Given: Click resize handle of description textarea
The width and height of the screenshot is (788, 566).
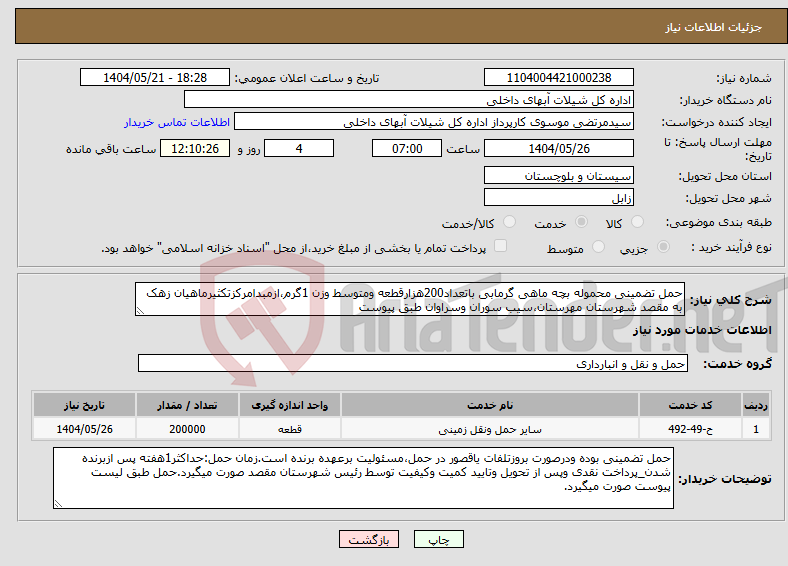Looking at the screenshot, I should (140, 311).
